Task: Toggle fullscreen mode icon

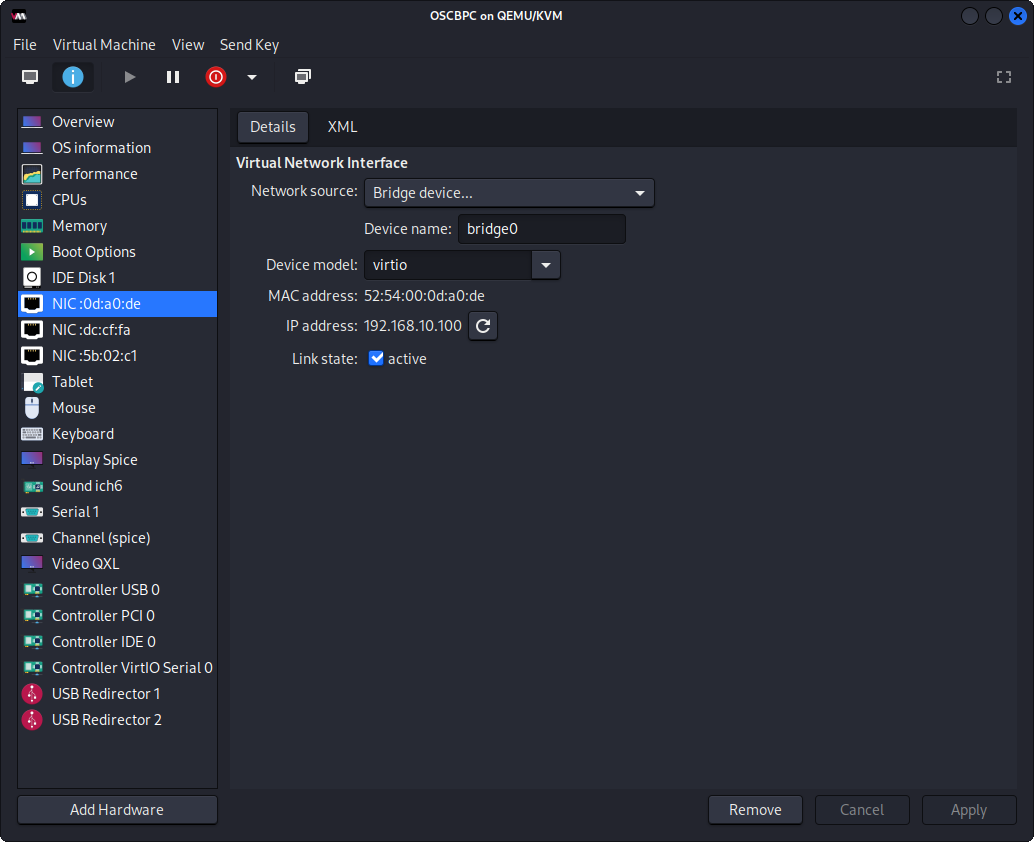Action: (x=1004, y=77)
